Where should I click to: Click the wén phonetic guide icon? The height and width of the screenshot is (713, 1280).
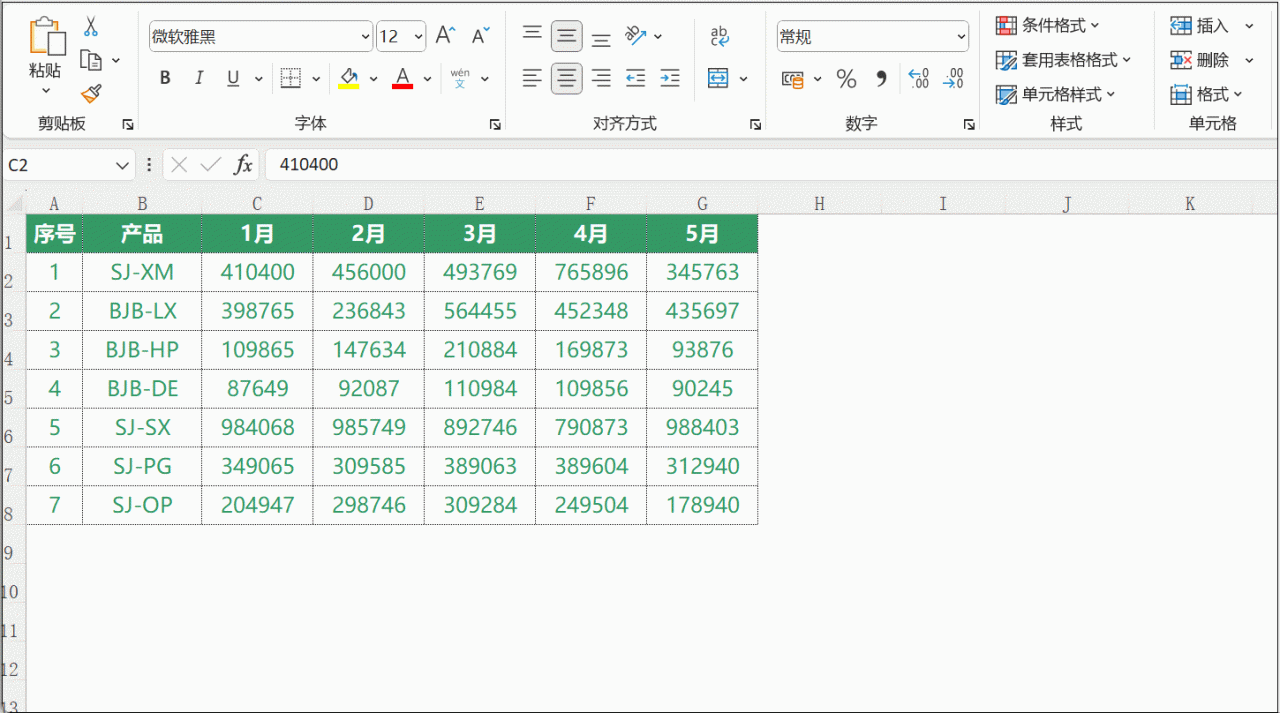[460, 78]
